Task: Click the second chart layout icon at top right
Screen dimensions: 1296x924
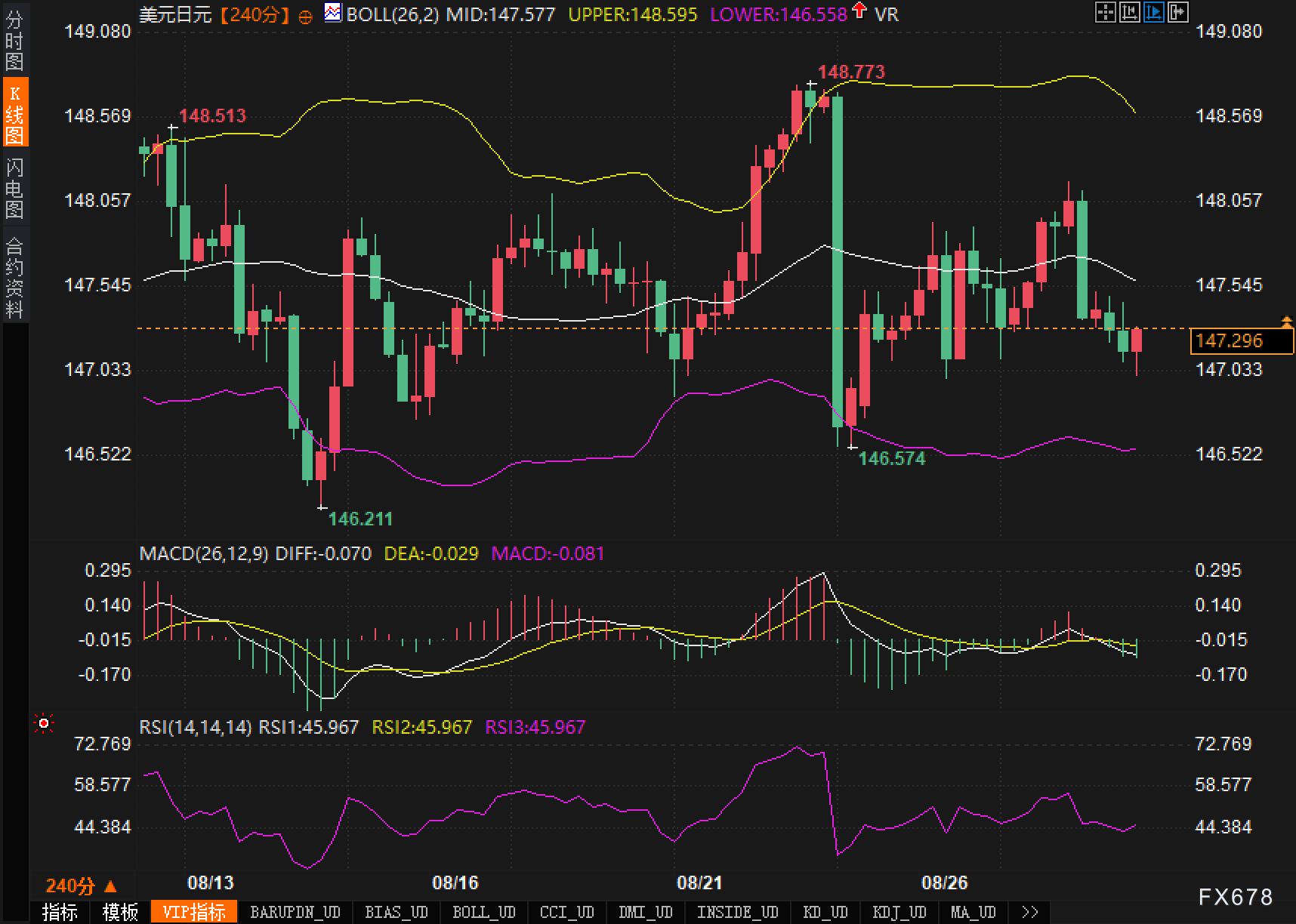Action: [1129, 12]
